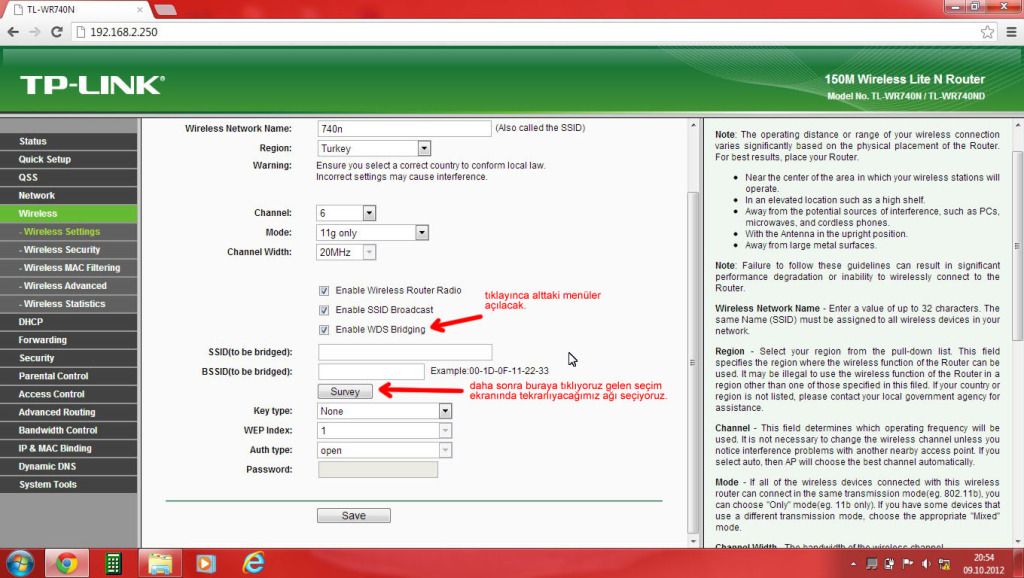This screenshot has width=1024, height=578.
Task: Select IP & MAC Binding
Action: tap(69, 449)
